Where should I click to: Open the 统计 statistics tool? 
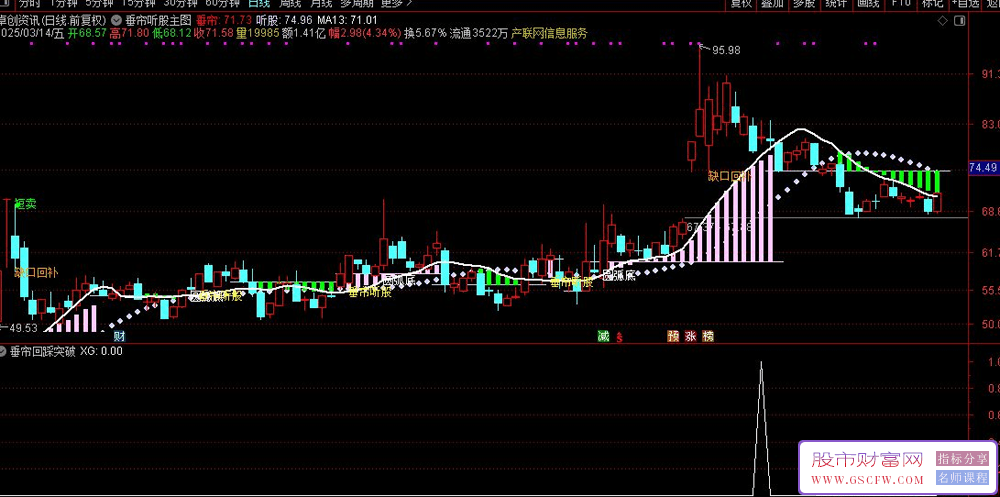coord(836,3)
